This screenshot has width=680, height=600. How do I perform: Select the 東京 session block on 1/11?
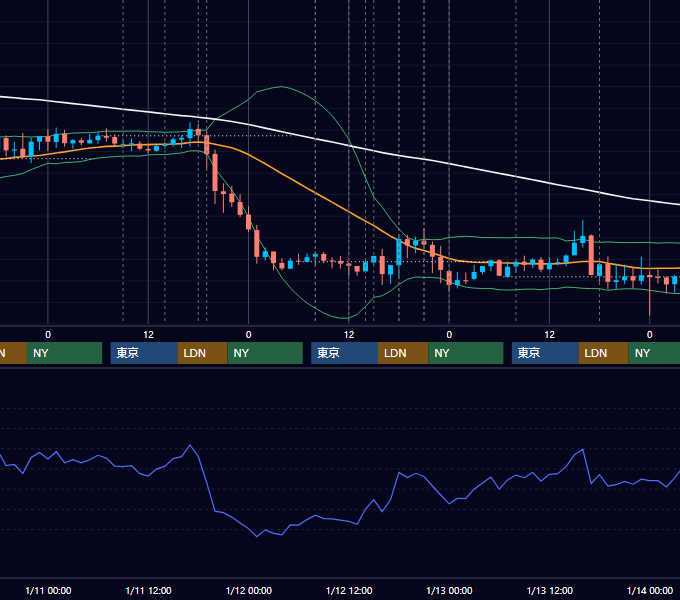[144, 353]
